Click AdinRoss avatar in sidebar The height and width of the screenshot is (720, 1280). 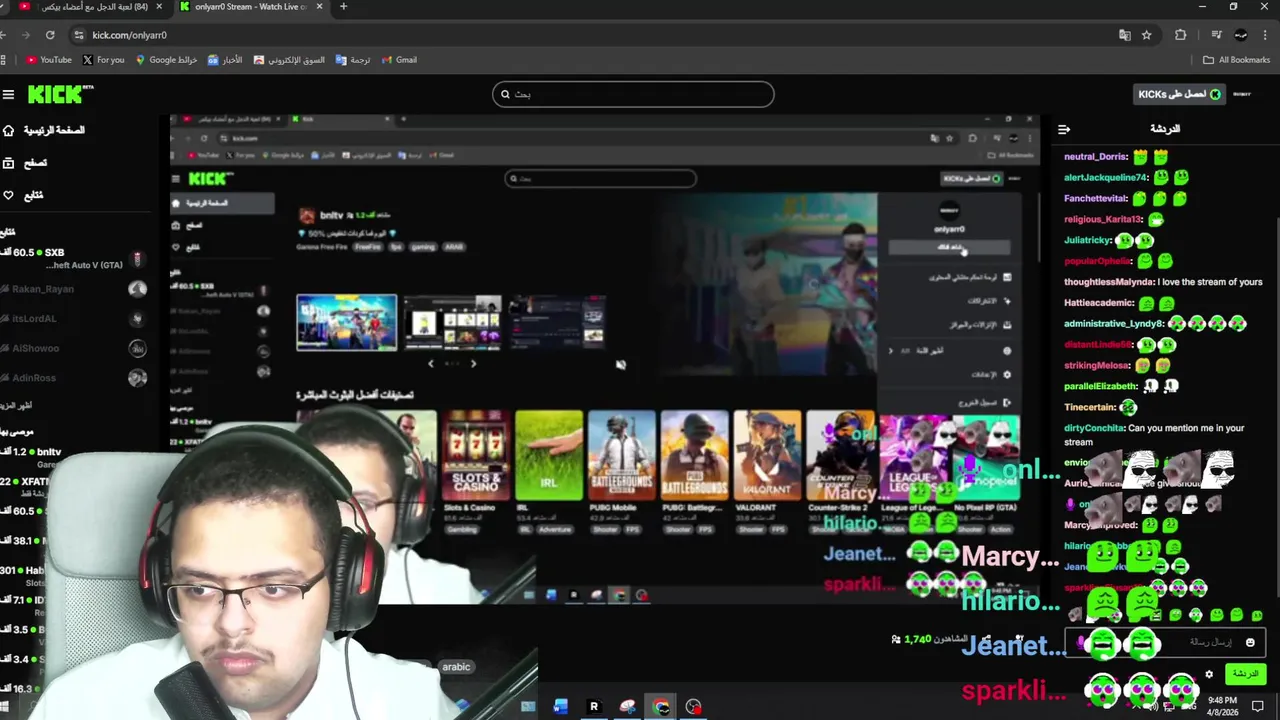pos(138,378)
